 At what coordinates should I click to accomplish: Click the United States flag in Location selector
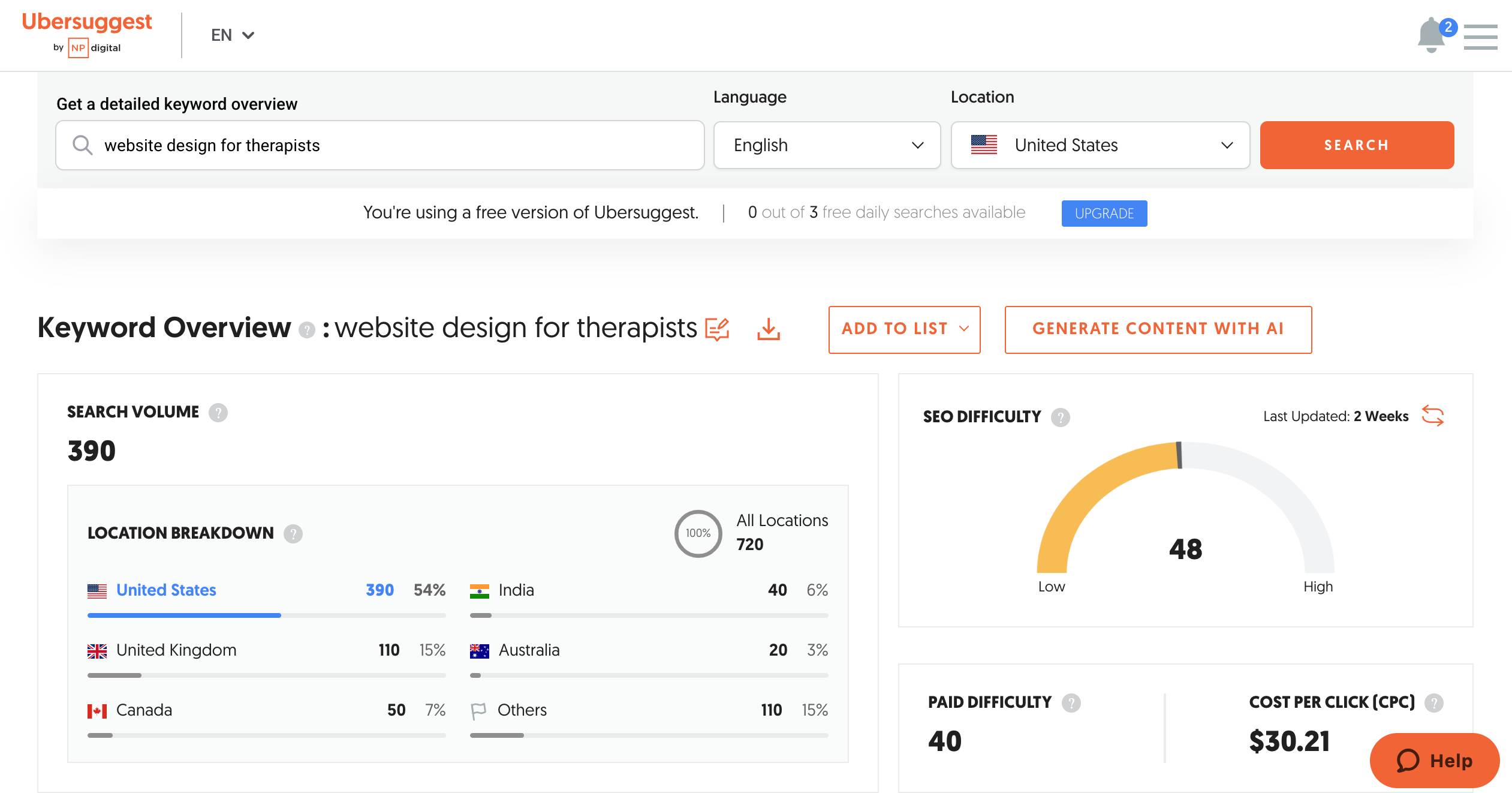[984, 145]
